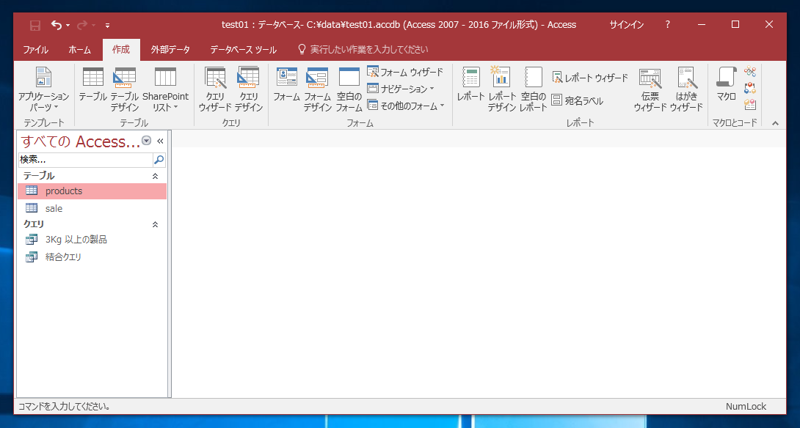The image size is (800, 428).
Task: Click the Redo icon in quick access toolbar
Action: click(82, 24)
